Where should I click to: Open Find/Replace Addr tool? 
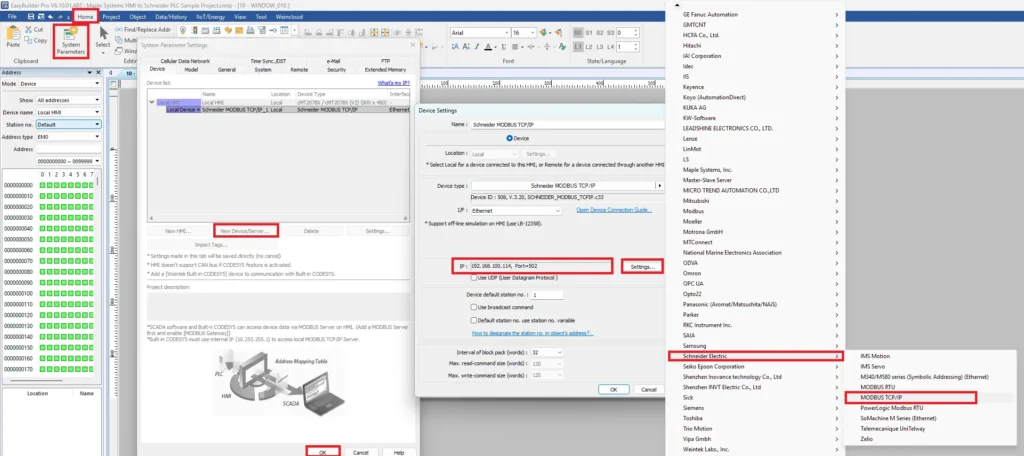tap(142, 29)
